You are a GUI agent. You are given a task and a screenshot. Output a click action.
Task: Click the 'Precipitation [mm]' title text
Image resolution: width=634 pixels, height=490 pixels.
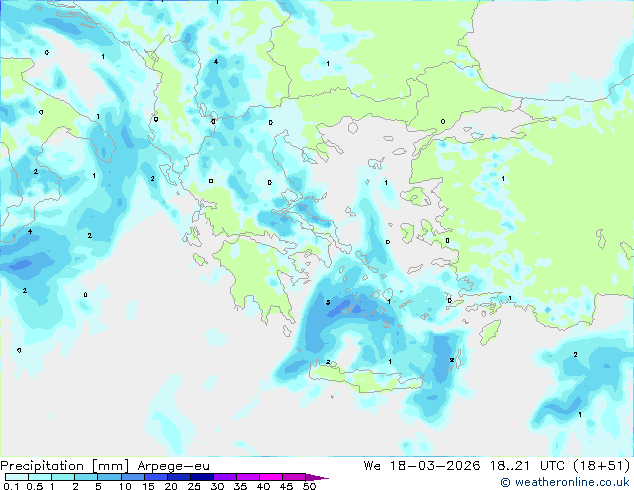click(65, 466)
